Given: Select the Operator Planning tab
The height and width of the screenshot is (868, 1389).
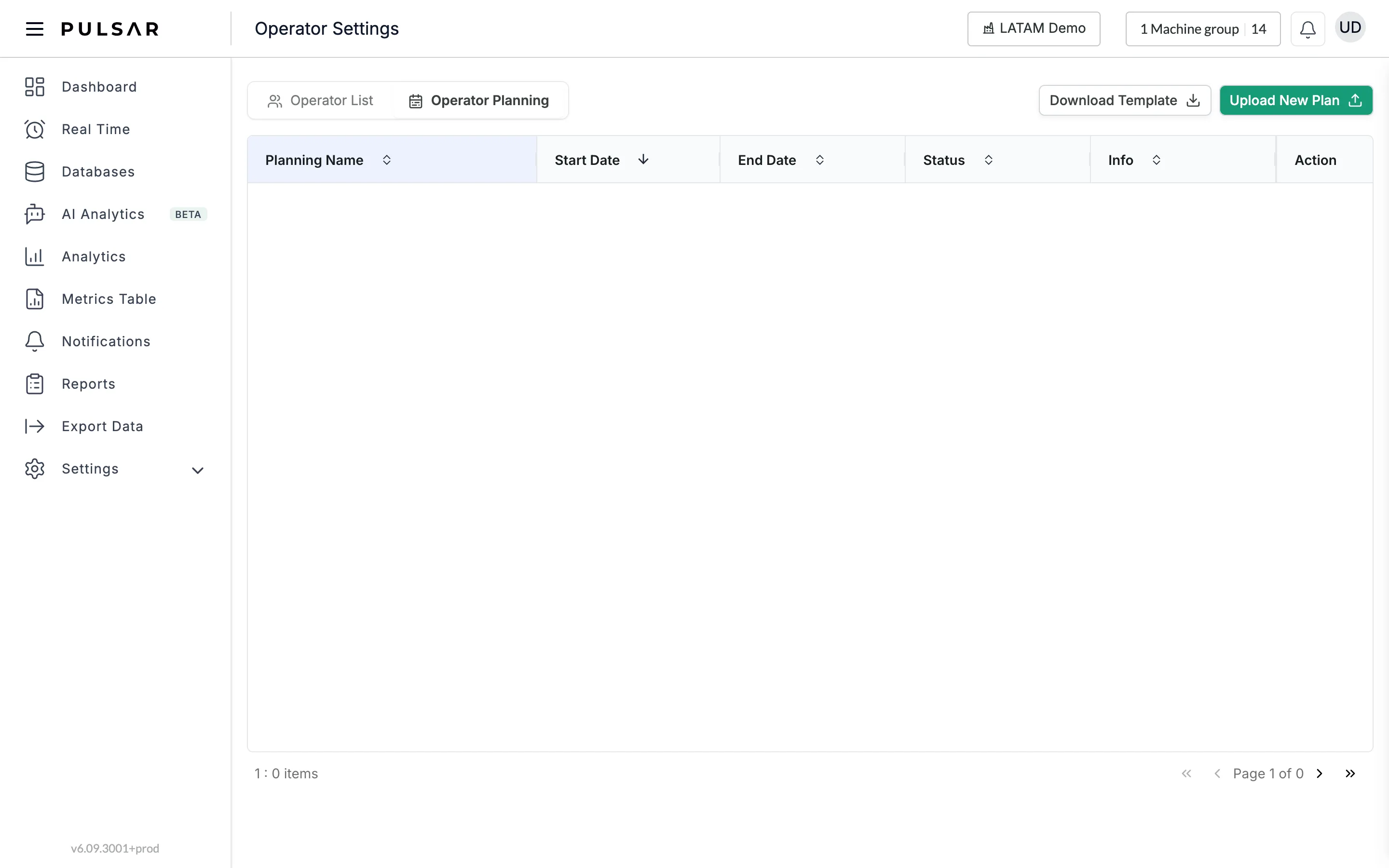Looking at the screenshot, I should click(479, 100).
